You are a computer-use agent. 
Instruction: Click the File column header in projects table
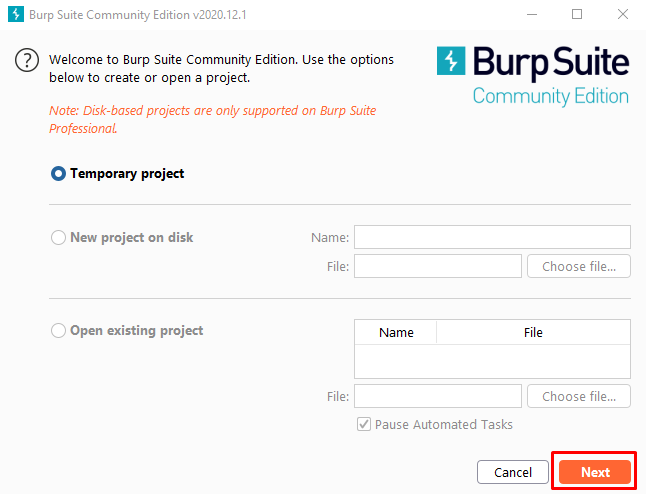click(x=533, y=332)
